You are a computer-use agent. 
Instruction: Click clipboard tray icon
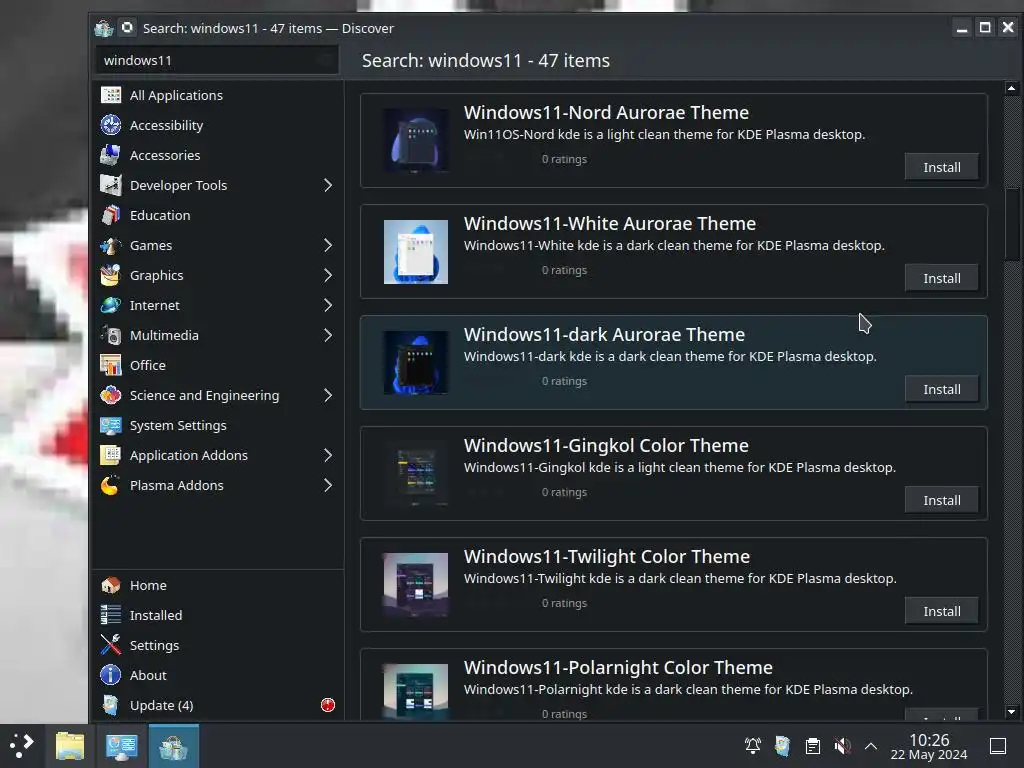[813, 746]
